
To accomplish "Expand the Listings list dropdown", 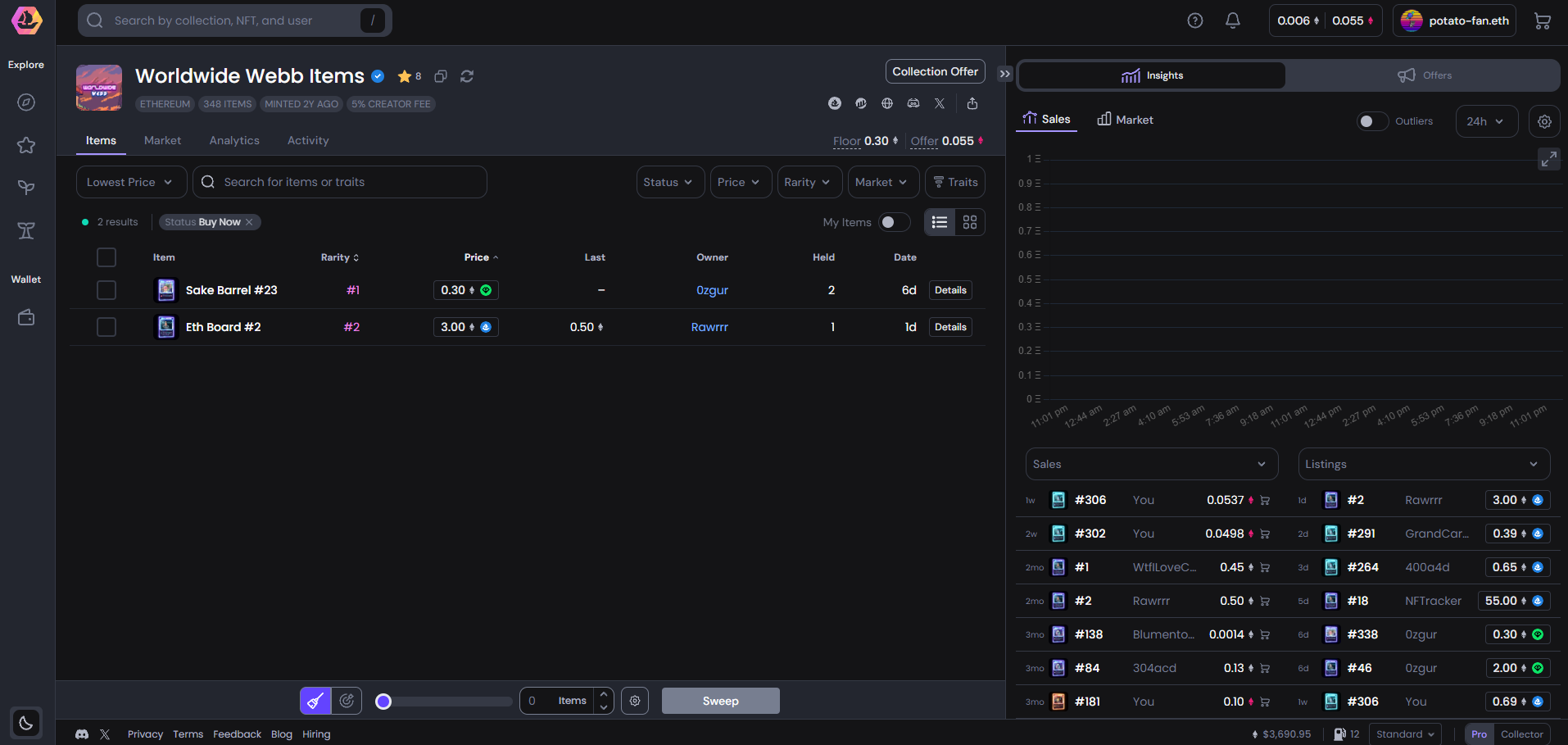I will click(1424, 464).
